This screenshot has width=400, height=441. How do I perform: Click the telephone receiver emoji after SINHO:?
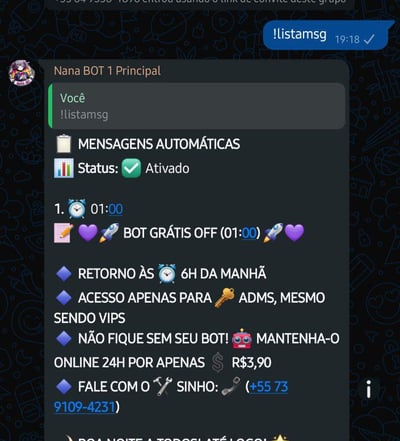(x=232, y=387)
